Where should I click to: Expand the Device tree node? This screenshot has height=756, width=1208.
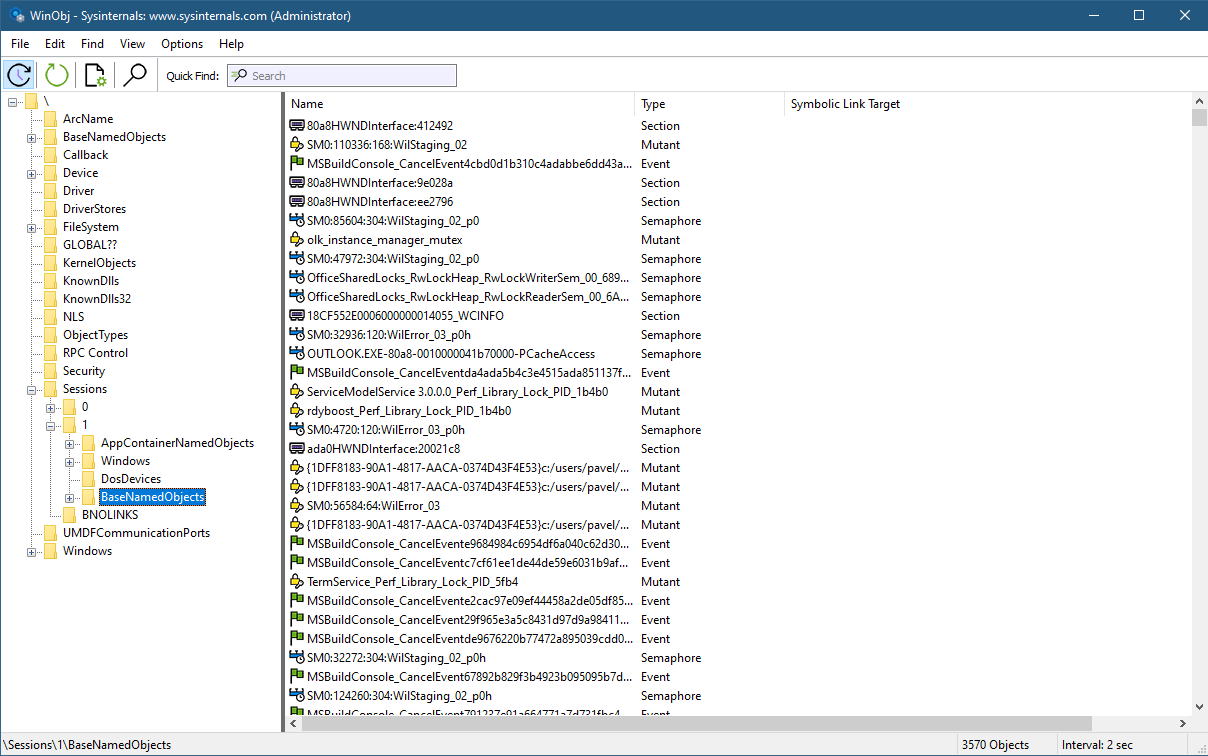(x=32, y=173)
